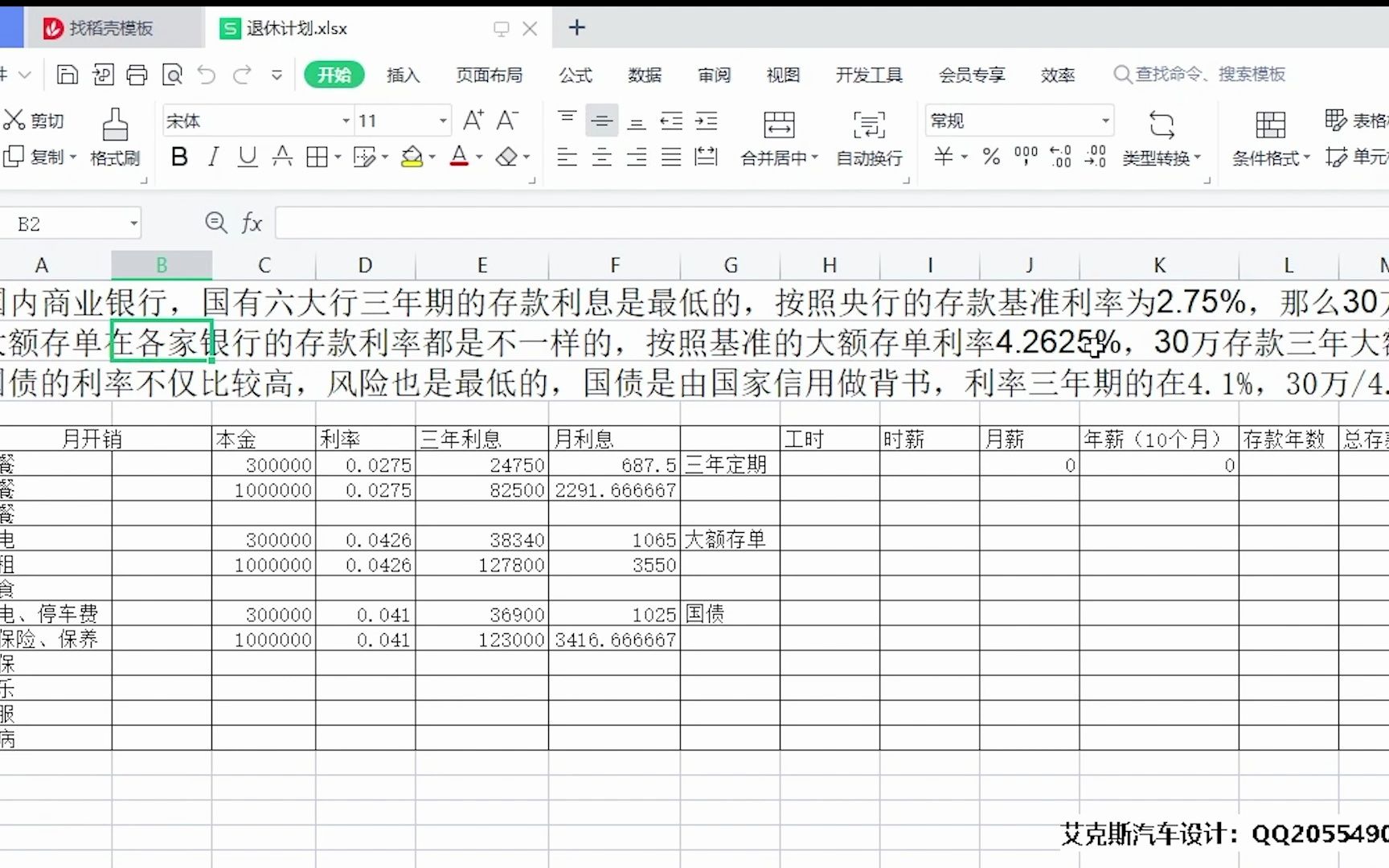1389x868 pixels.
Task: Align text right
Action: coord(637,157)
